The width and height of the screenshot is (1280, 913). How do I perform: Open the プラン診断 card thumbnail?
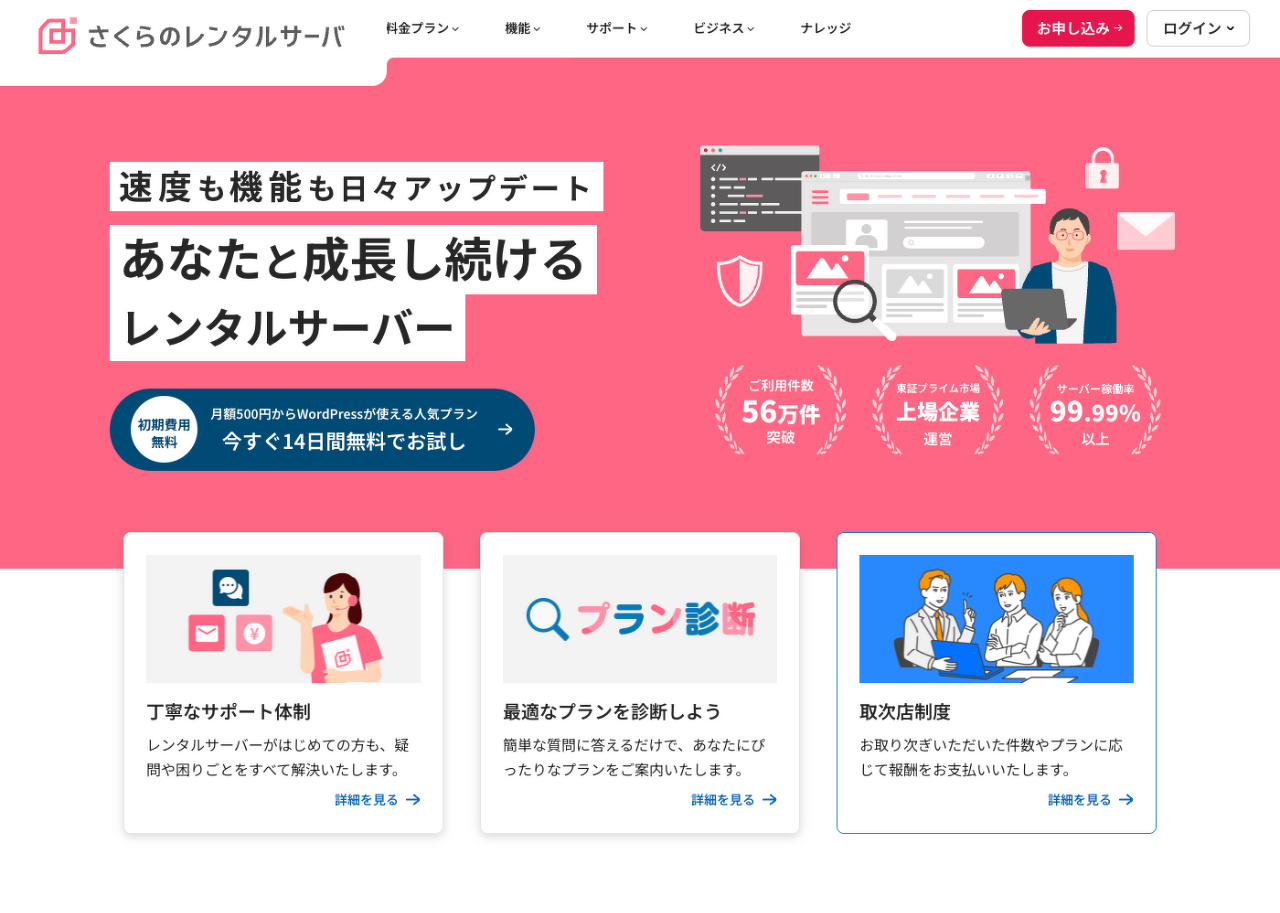(640, 619)
